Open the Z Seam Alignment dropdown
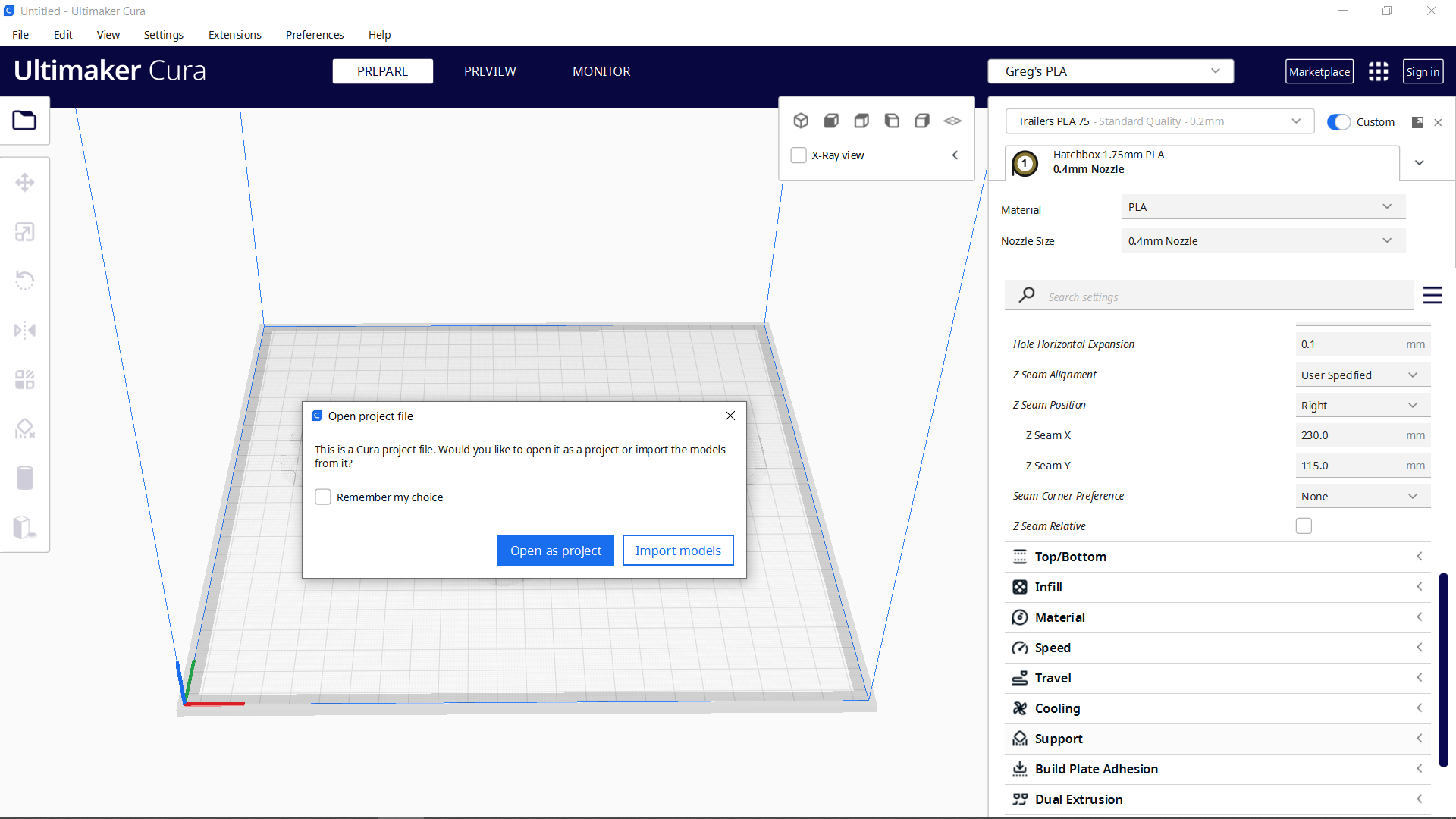Image resolution: width=1456 pixels, height=819 pixels. 1363,374
